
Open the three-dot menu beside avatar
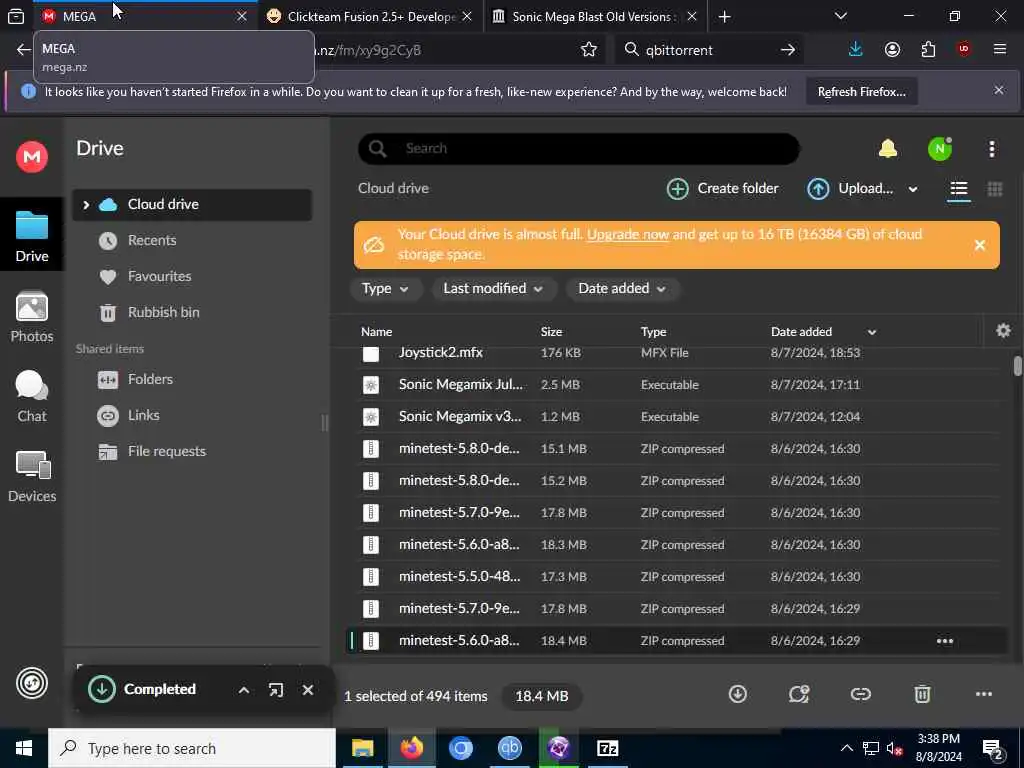991,149
